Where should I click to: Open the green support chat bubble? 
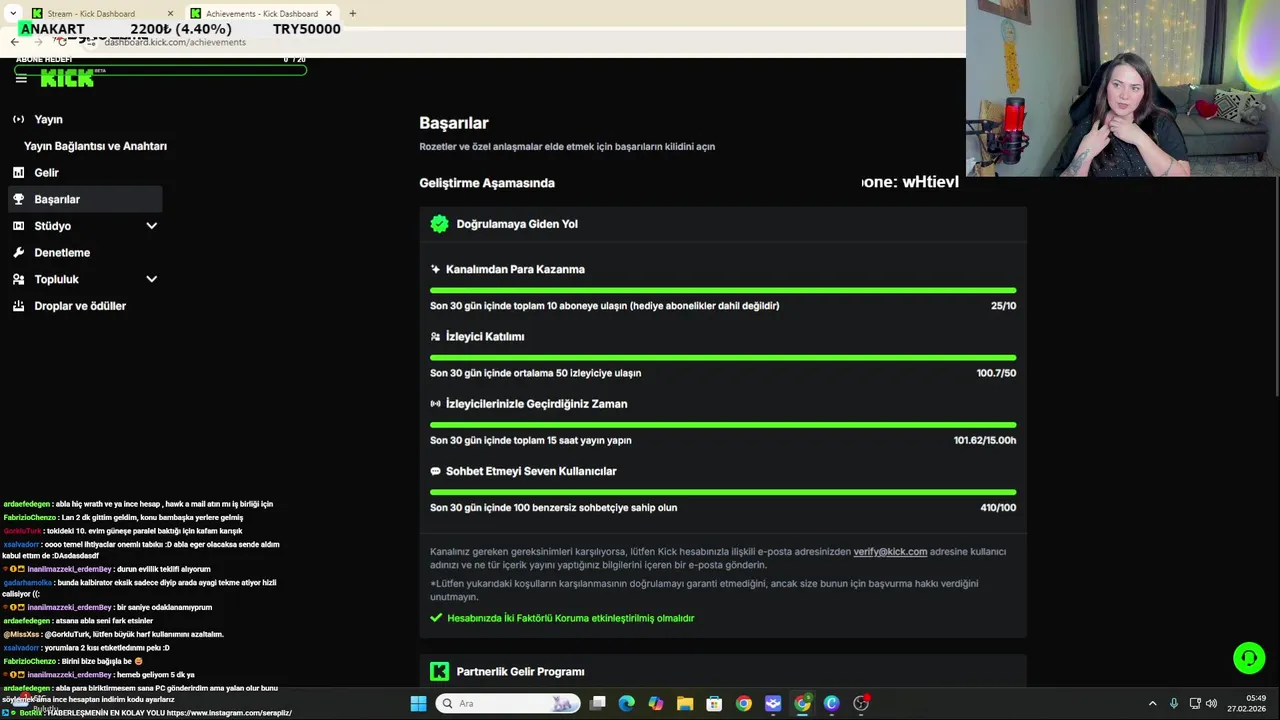point(1248,658)
